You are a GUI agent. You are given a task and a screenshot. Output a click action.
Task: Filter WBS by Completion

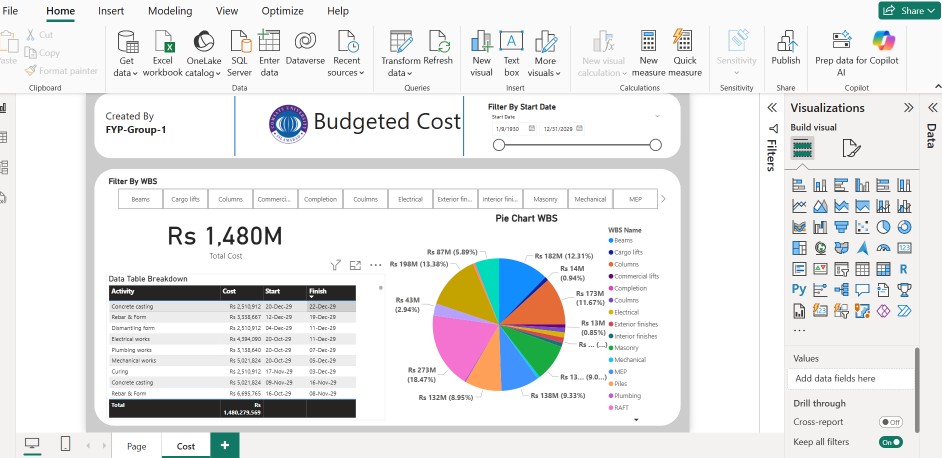[x=320, y=199]
